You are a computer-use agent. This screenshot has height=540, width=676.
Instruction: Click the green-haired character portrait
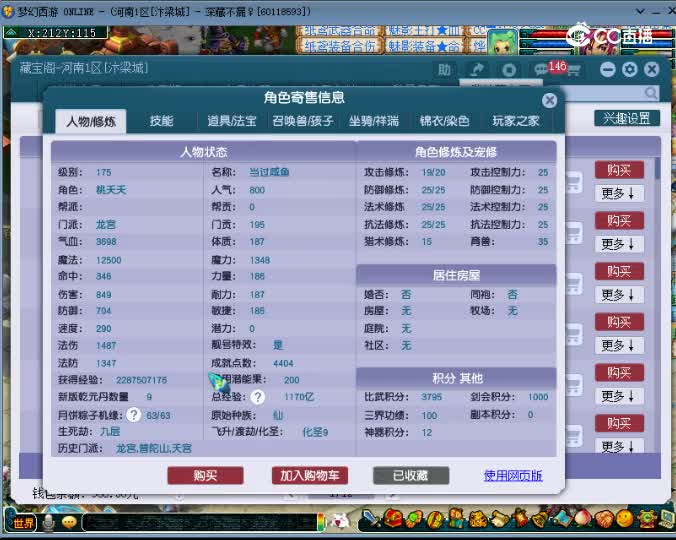[x=504, y=42]
